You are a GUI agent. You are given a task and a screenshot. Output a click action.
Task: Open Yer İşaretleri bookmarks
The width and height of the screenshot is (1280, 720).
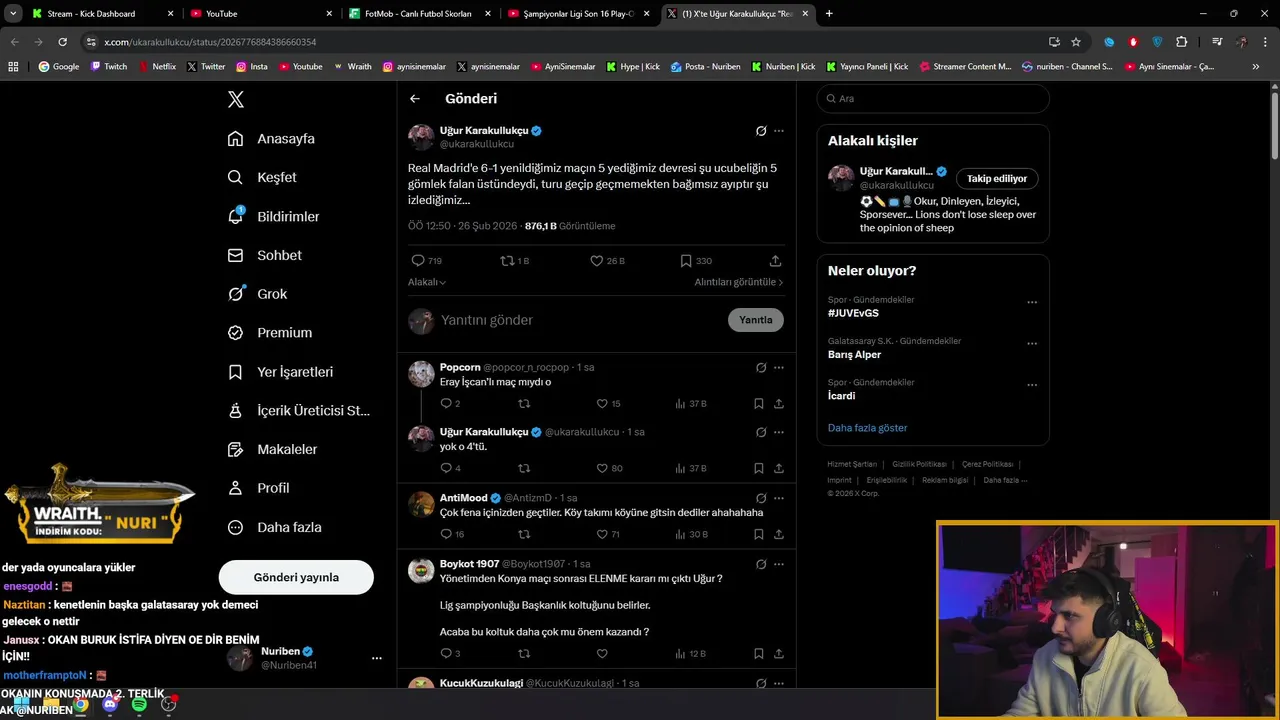pos(280,372)
